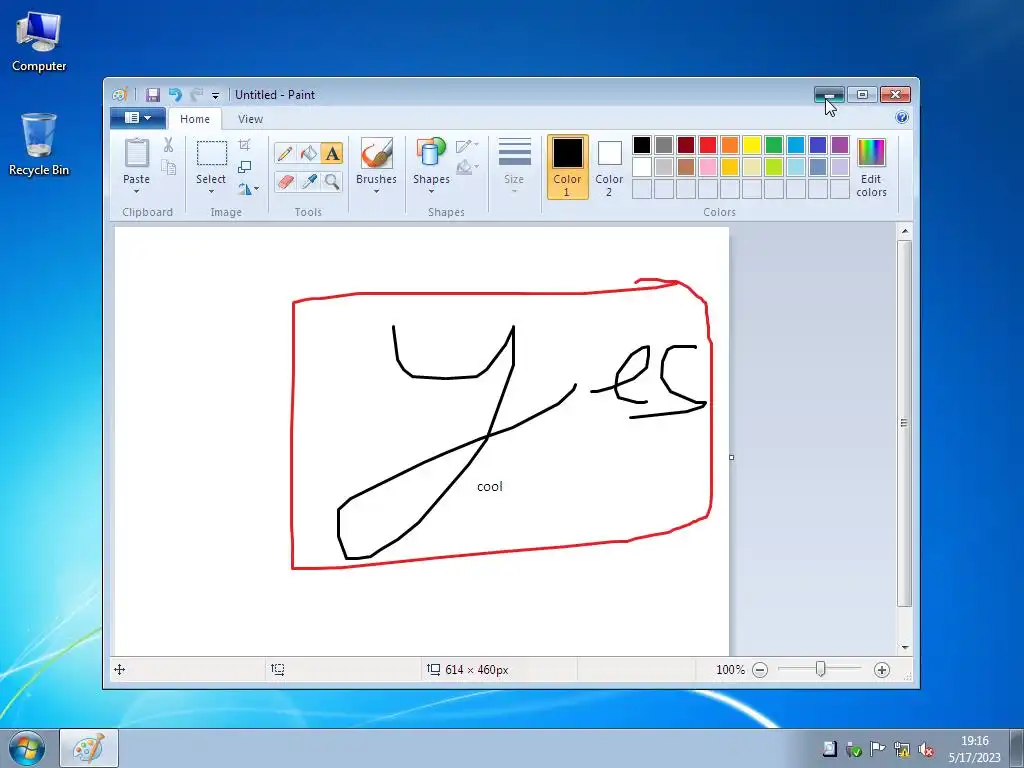Click the Undo arrow icon

175,95
